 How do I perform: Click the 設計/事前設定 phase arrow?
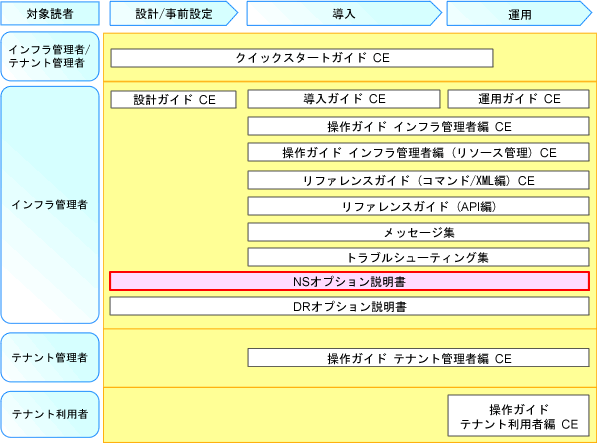point(174,13)
